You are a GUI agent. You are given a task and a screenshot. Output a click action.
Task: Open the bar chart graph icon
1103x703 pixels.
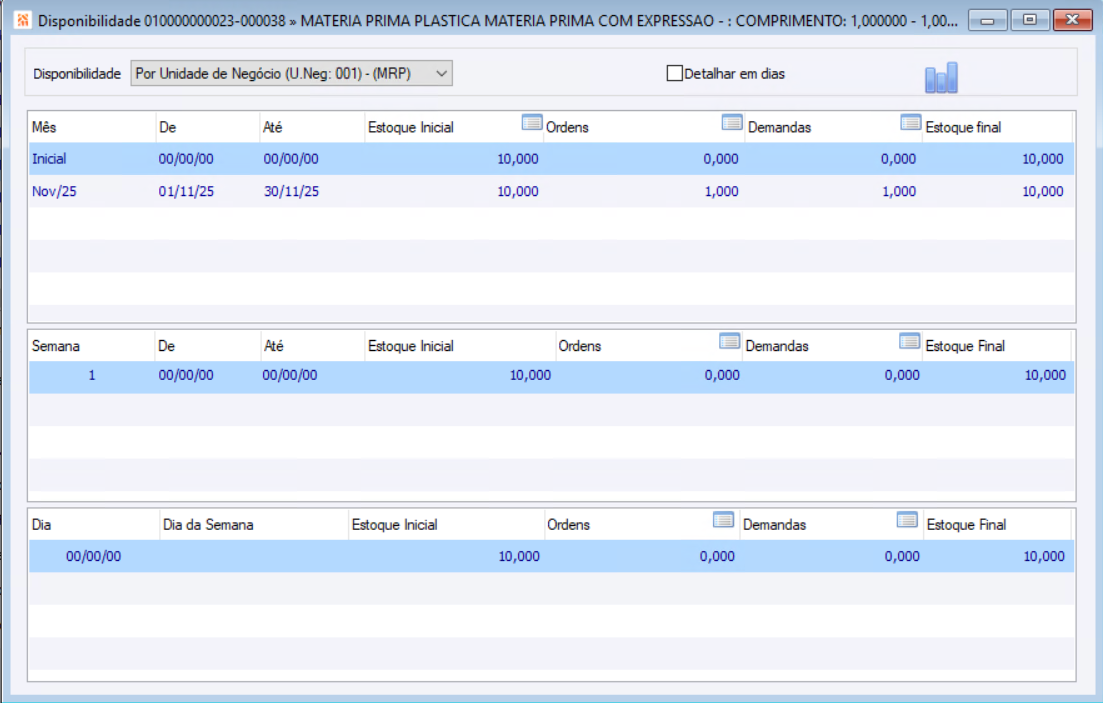click(x=941, y=77)
